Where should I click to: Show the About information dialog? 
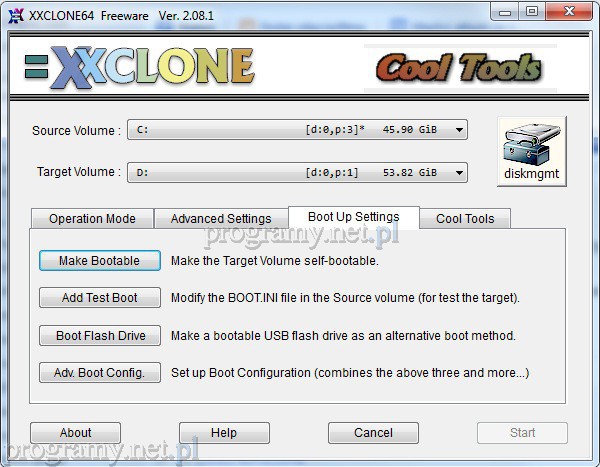75,433
